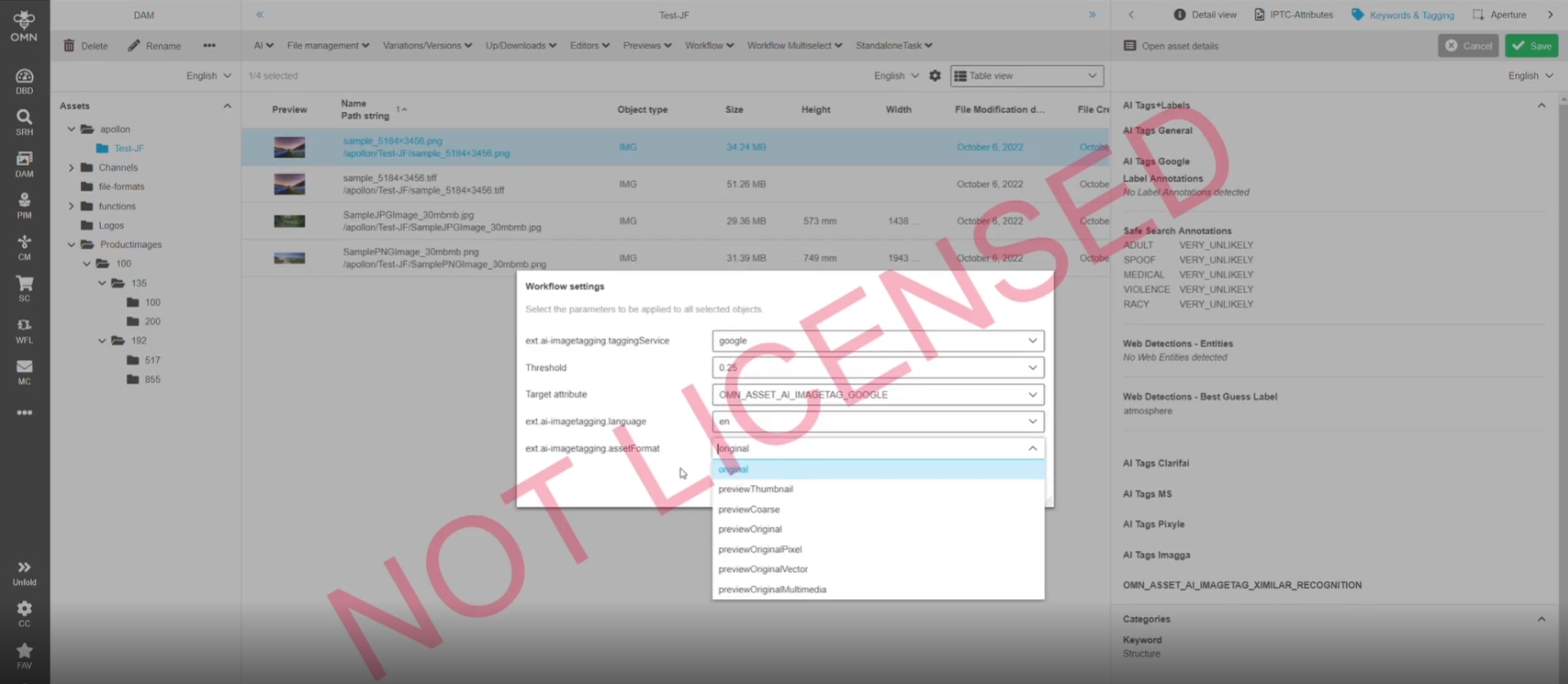Viewport: 1568px width, 684px height.
Task: Open the Table view dropdown
Action: pyautogui.click(x=1026, y=76)
